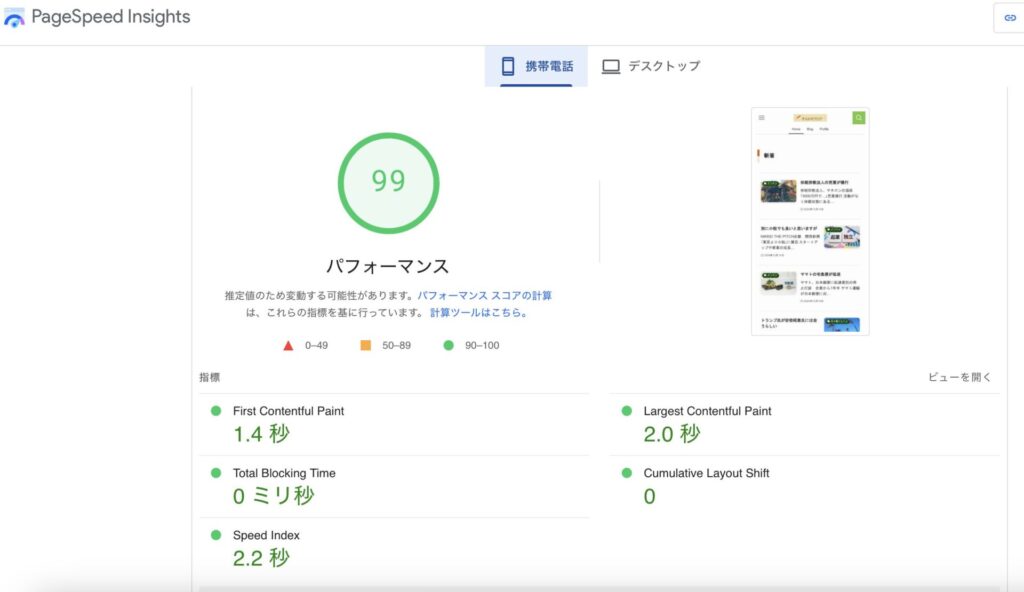Open the 計算ツールはこちら link

pos(478,312)
